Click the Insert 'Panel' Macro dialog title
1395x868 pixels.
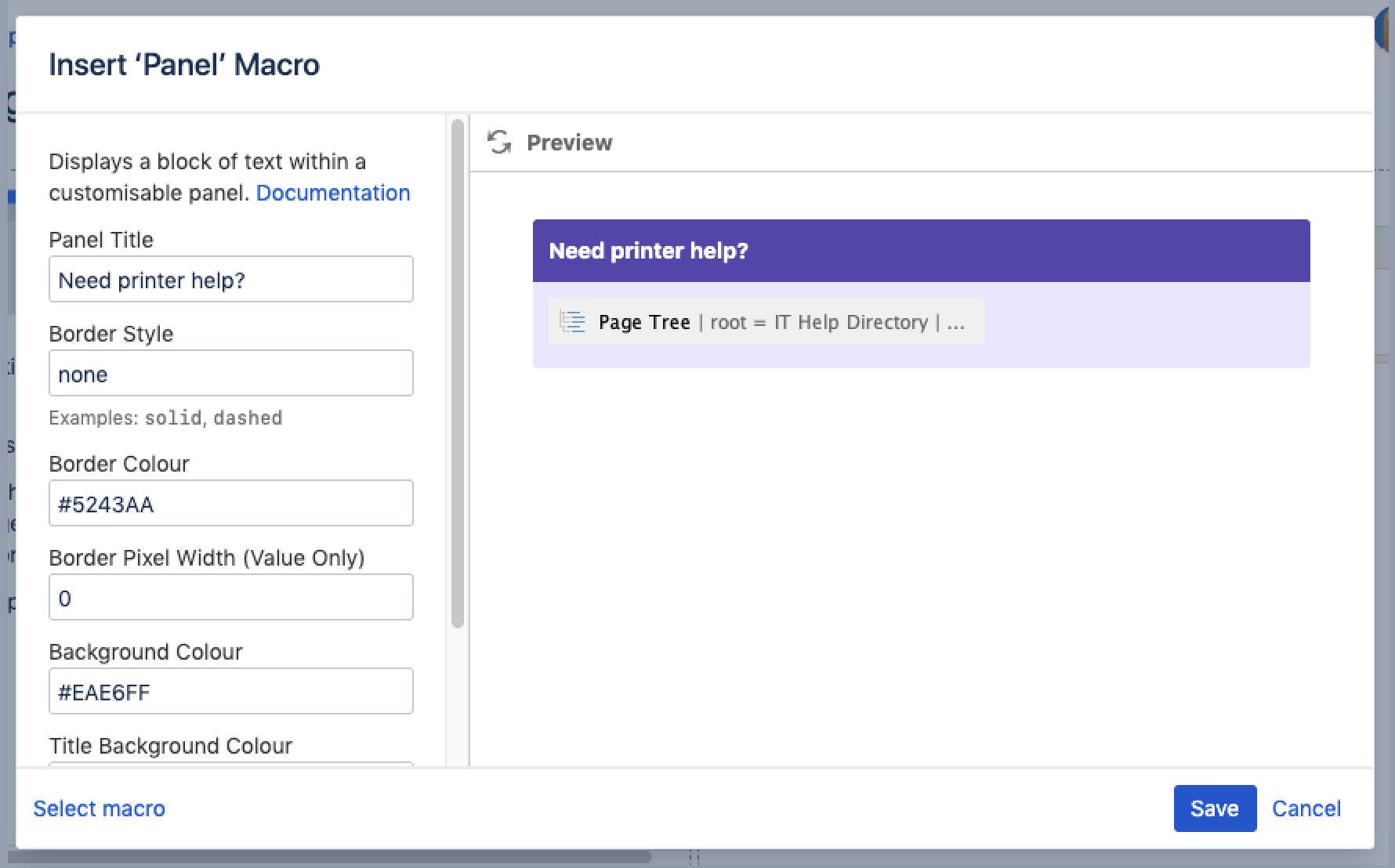[x=184, y=64]
